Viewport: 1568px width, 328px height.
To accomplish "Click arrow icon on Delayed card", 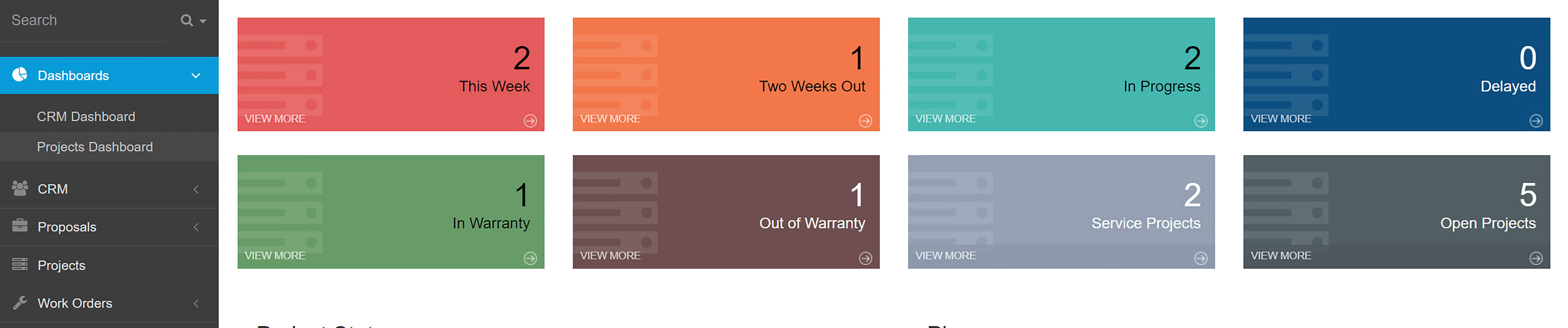I will (1536, 121).
